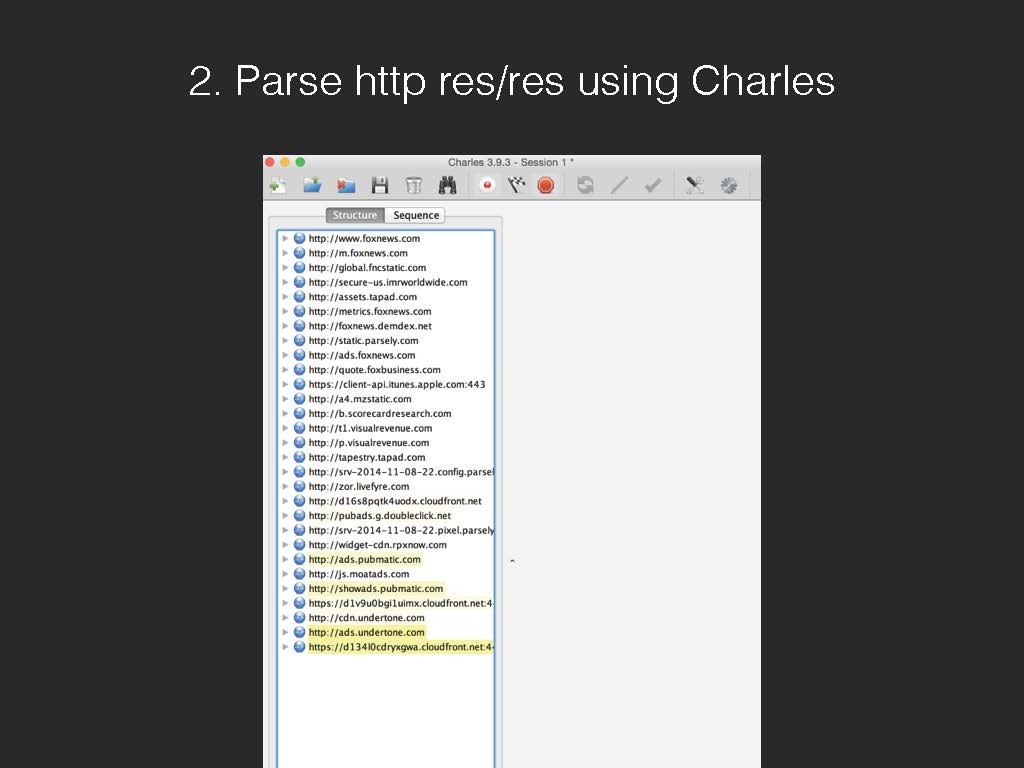Expand the foxnews.demdex.net host

point(285,326)
